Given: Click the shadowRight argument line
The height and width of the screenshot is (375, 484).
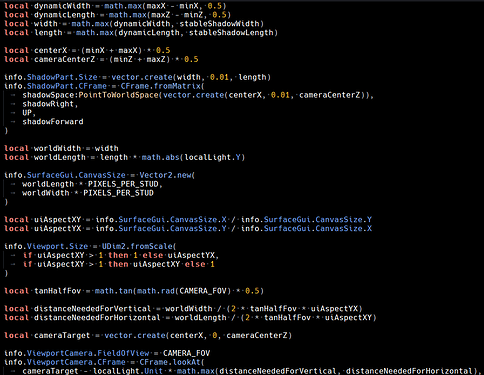Looking at the screenshot, I should coord(50,104).
